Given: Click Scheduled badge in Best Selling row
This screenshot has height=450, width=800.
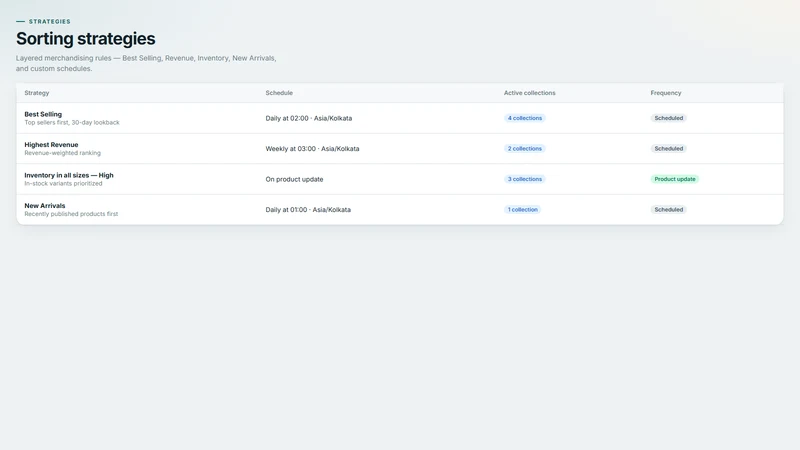Looking at the screenshot, I should 668,118.
